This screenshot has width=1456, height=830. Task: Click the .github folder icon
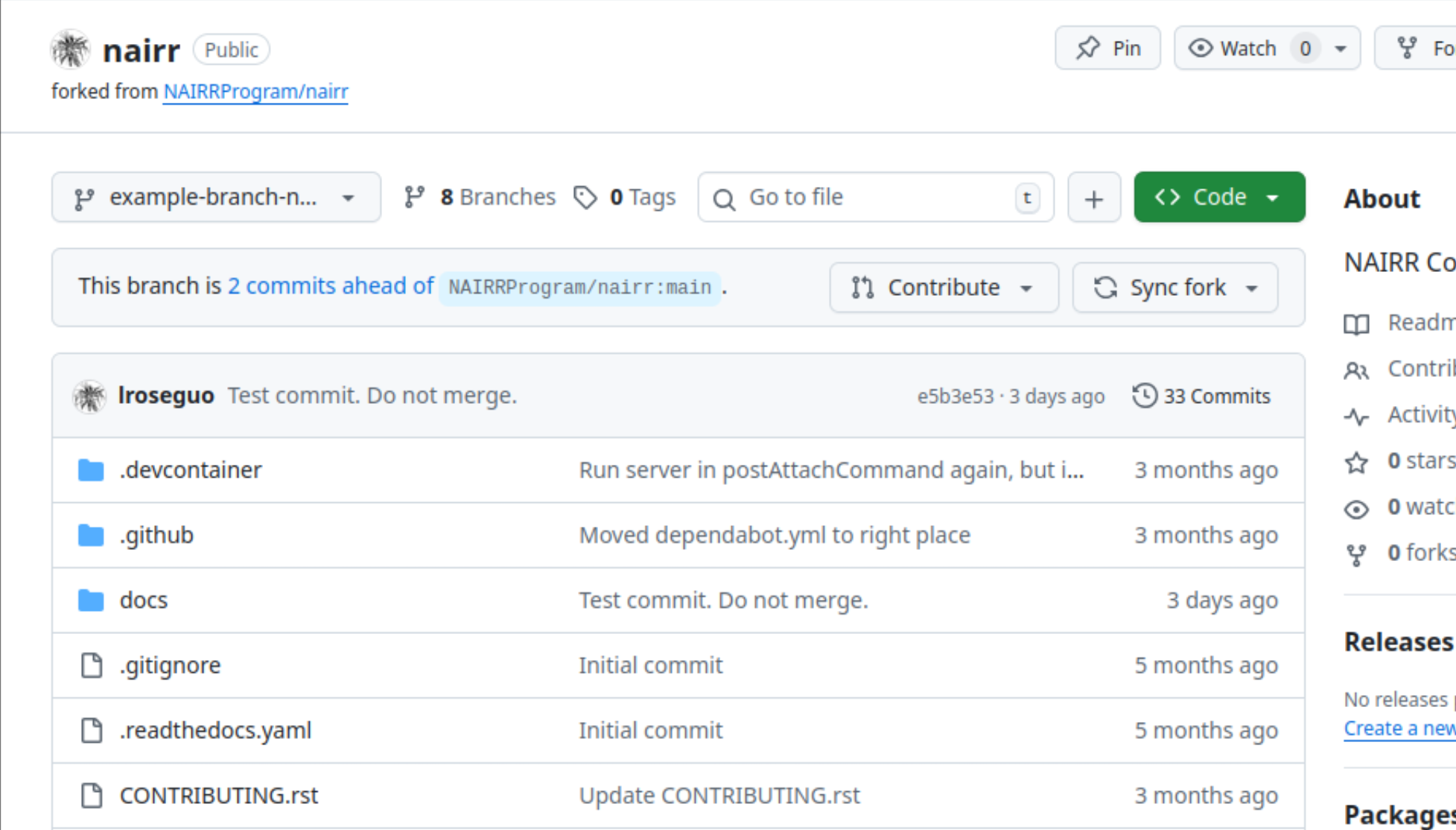tap(91, 535)
